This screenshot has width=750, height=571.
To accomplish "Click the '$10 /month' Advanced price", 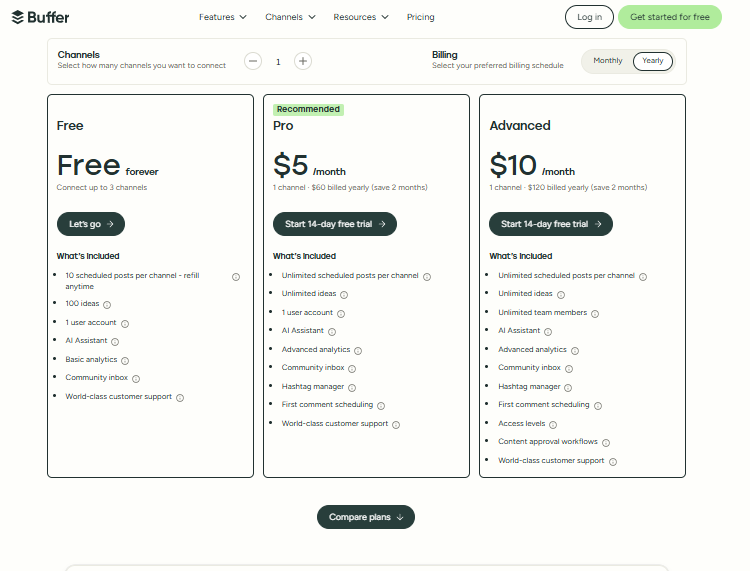I will point(532,165).
